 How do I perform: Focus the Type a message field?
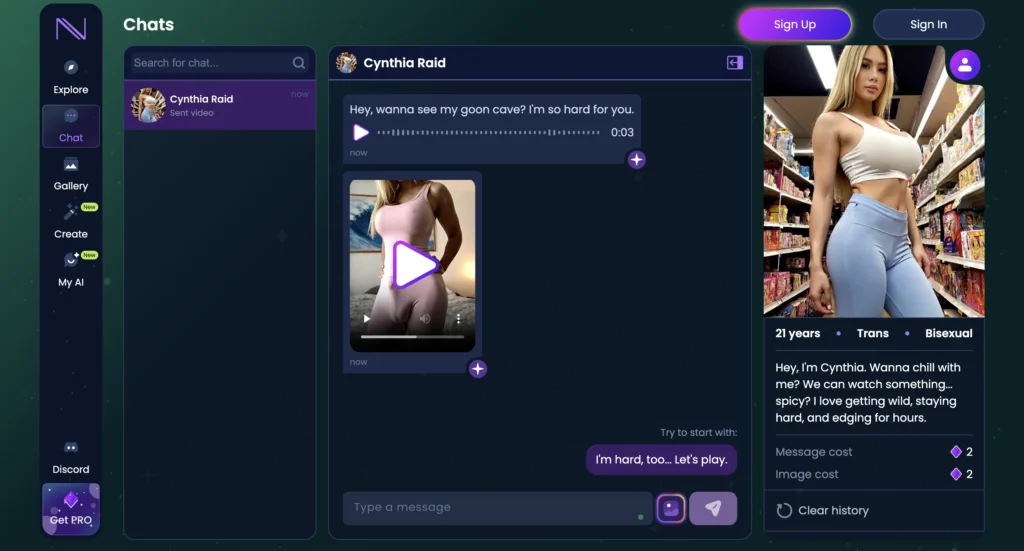click(497, 508)
